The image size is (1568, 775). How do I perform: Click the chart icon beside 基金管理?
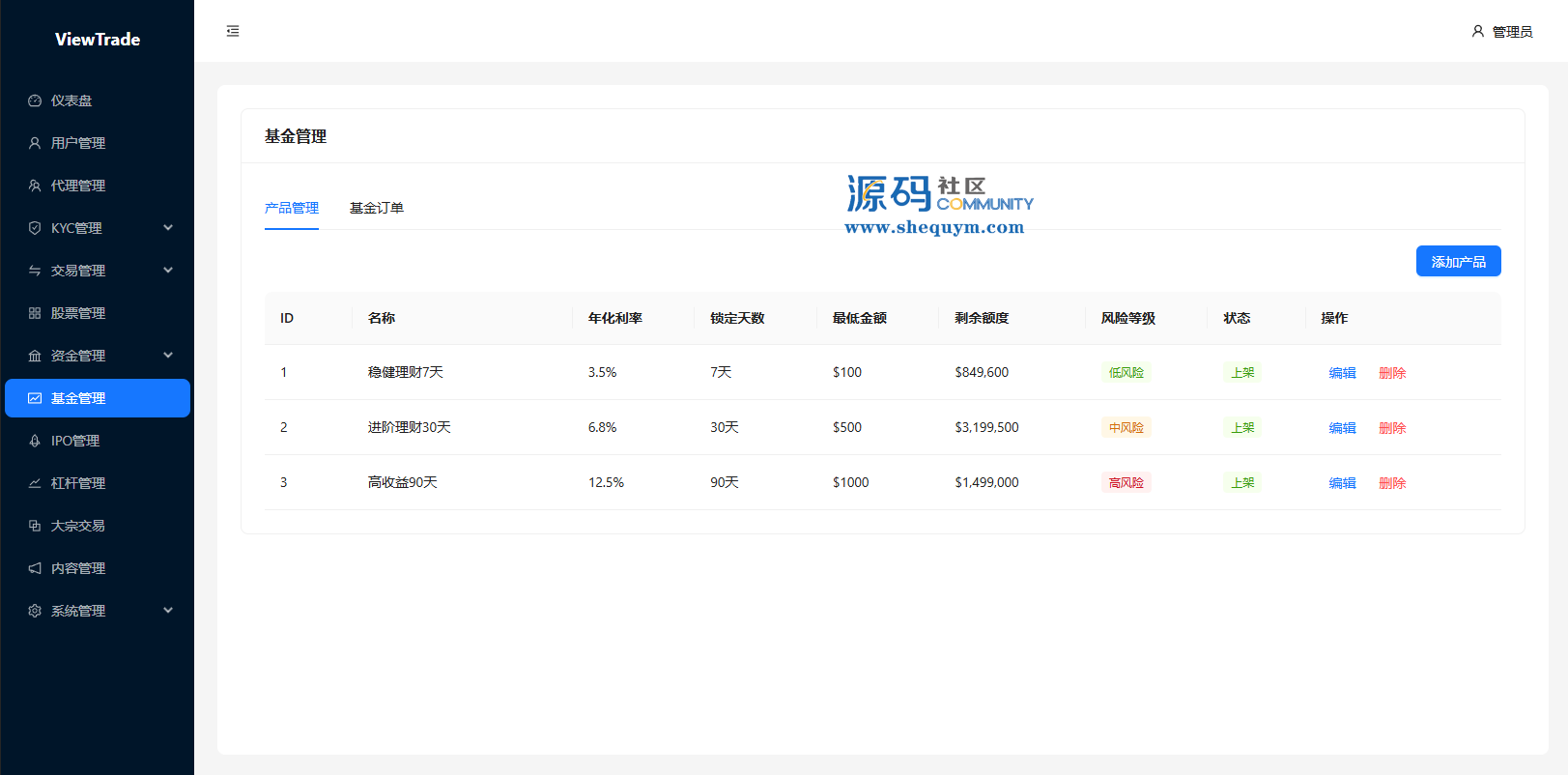pyautogui.click(x=35, y=398)
